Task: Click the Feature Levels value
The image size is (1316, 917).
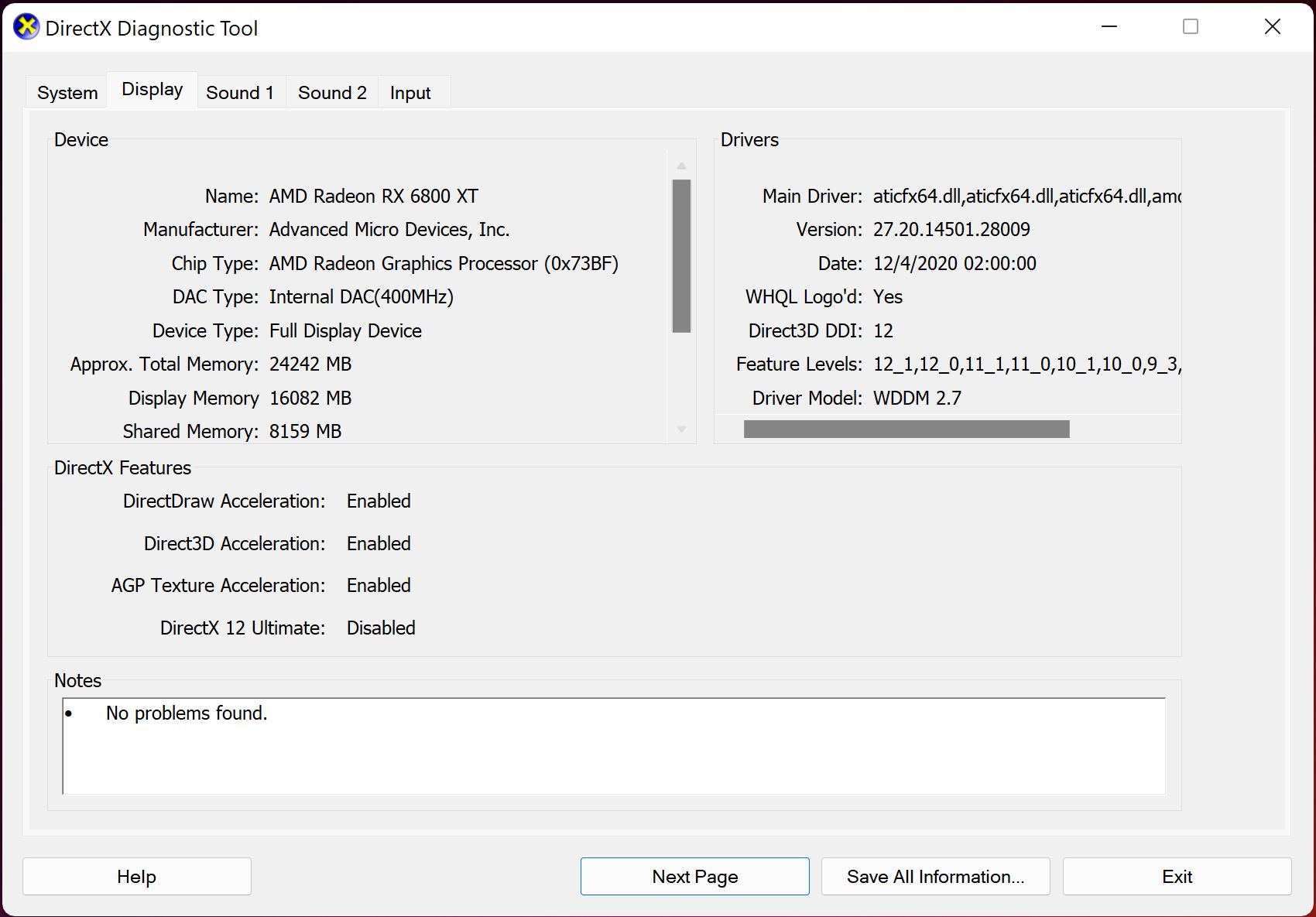Action: click(x=1026, y=364)
